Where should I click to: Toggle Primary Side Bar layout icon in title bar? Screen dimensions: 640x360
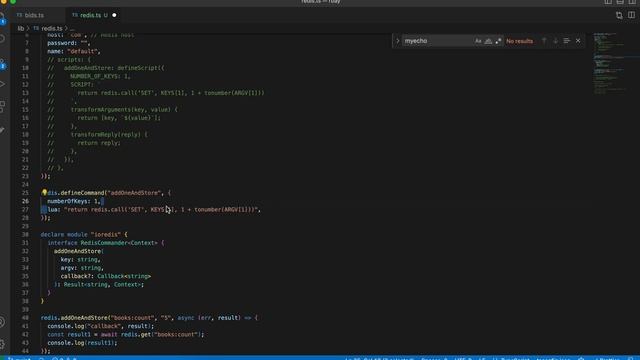coord(608,2)
